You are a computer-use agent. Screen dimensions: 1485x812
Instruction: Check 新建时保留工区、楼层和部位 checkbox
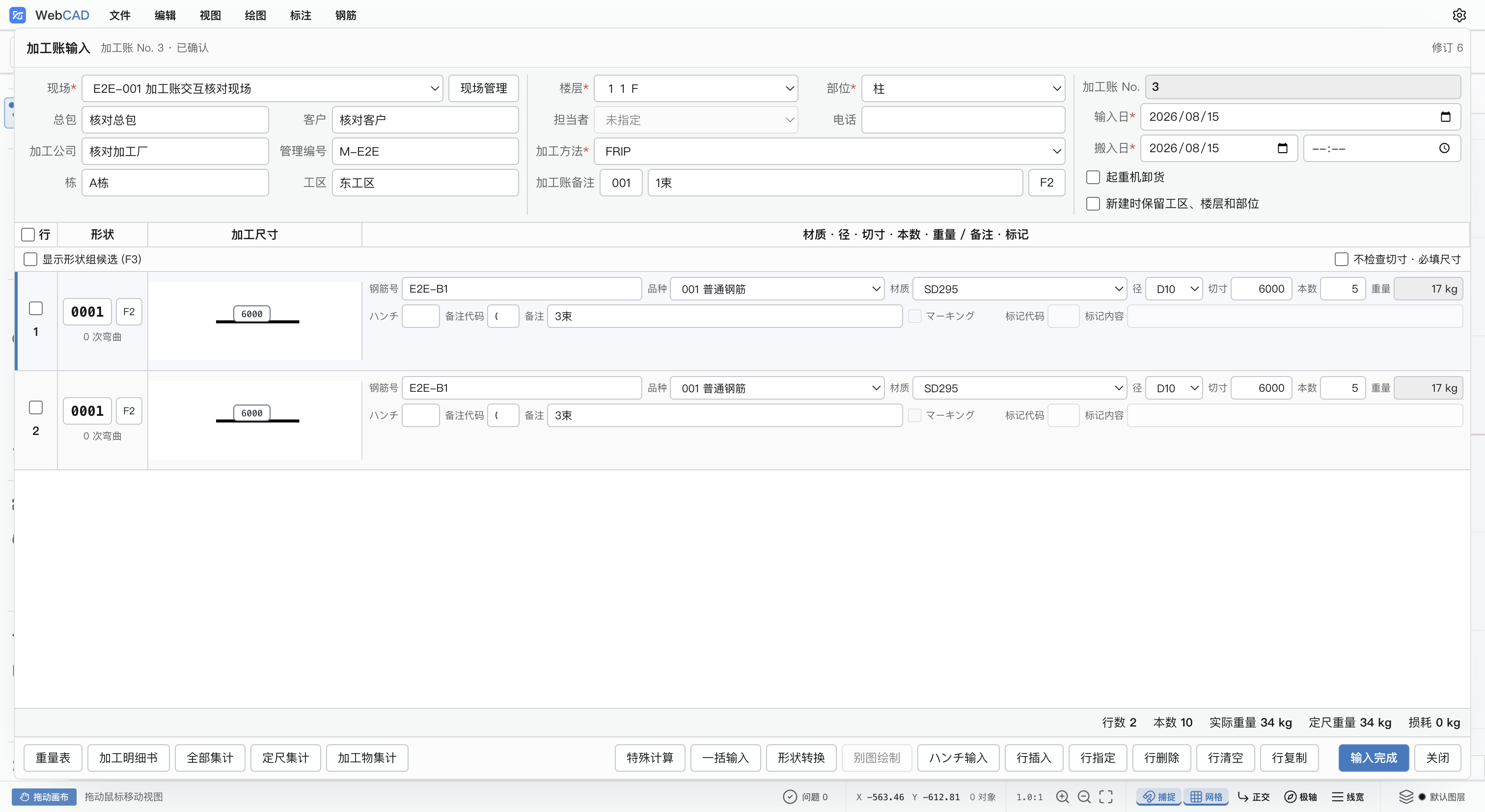1093,203
